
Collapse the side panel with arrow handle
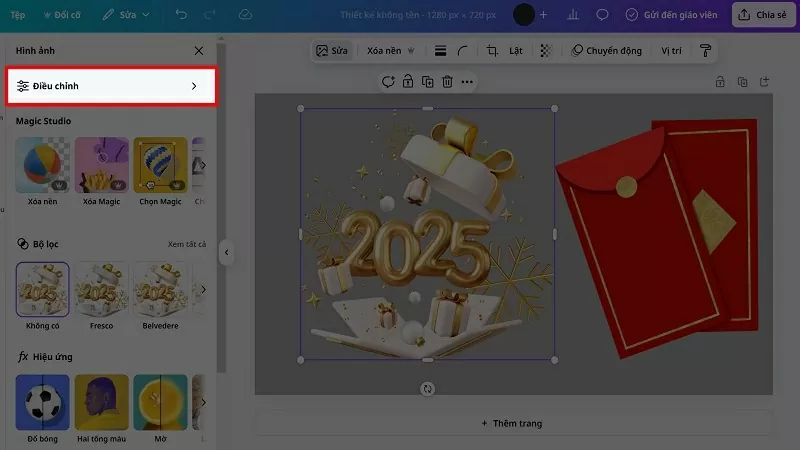point(226,253)
